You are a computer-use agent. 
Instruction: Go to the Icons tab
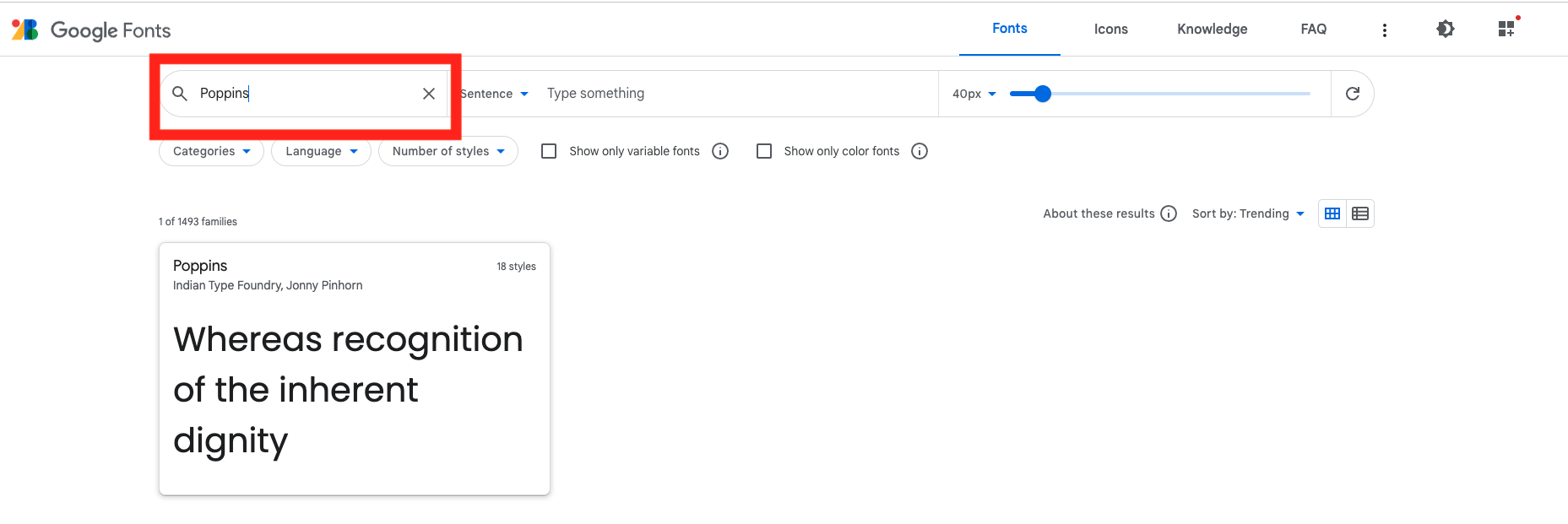[1110, 30]
